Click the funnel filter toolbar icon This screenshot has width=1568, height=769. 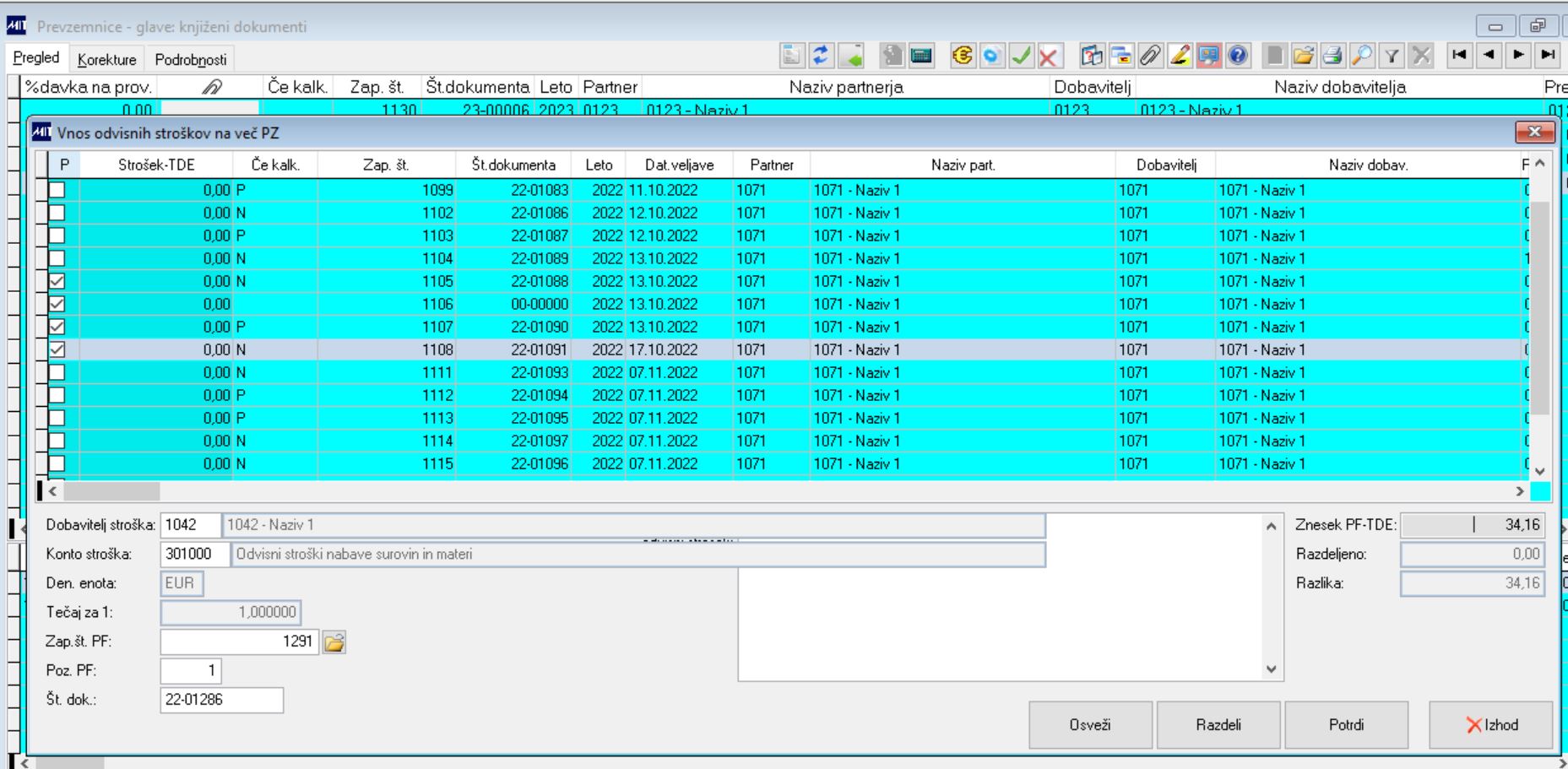coord(1392,57)
